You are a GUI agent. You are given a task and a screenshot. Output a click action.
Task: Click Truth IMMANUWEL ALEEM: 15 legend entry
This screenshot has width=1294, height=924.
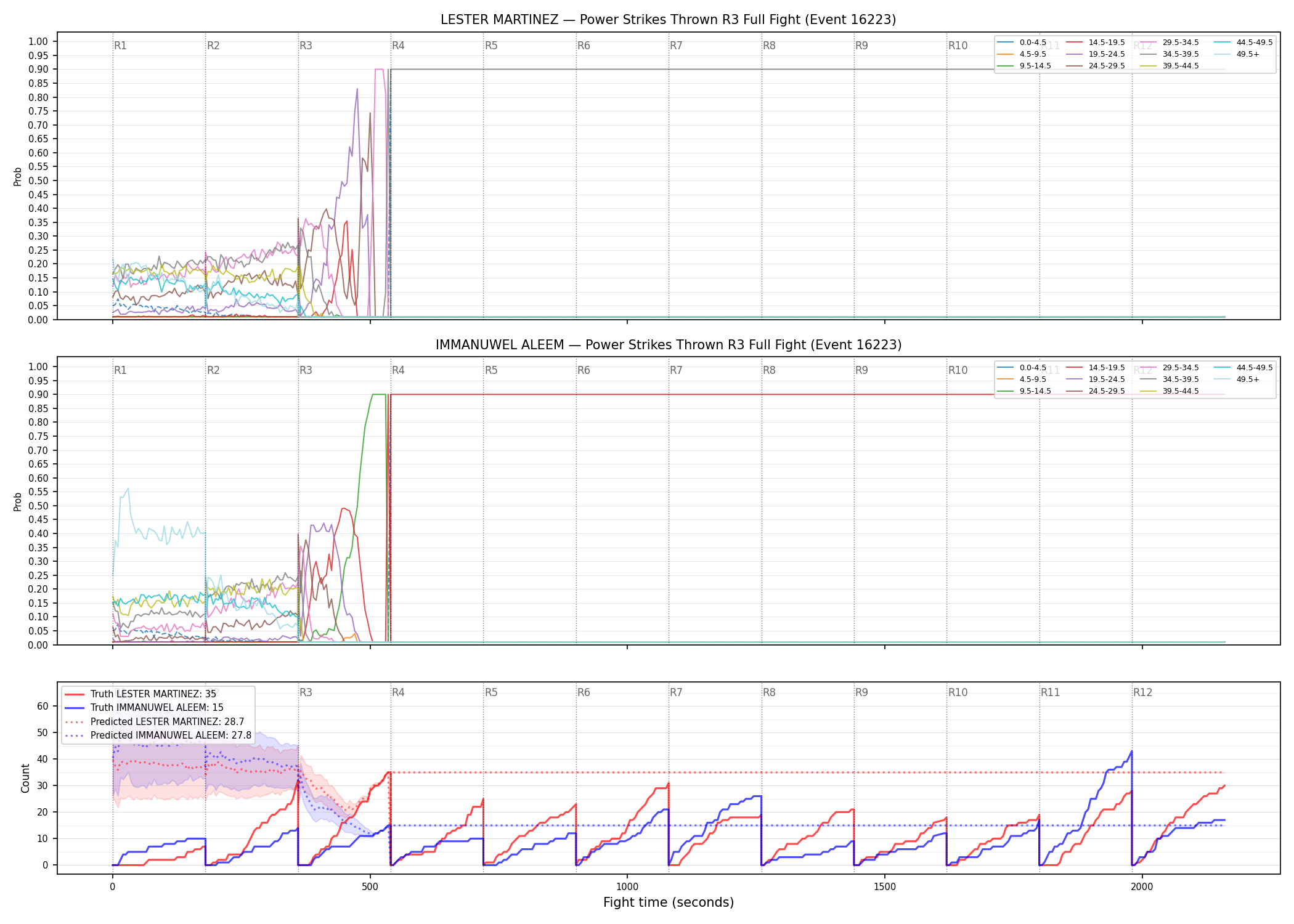pyautogui.click(x=144, y=708)
